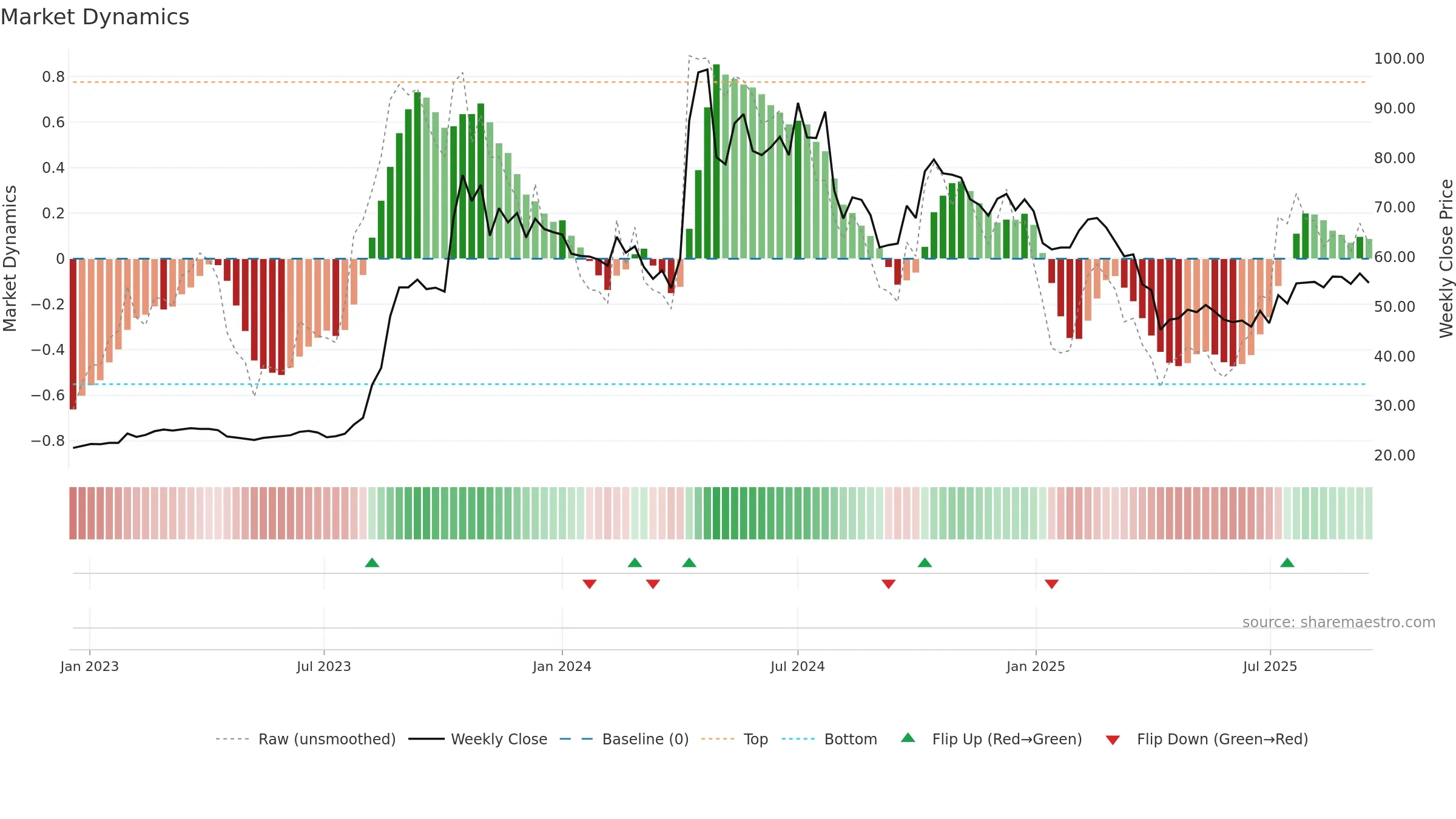Open the 'source: sharemaestro.com' credit text
The image size is (1456, 819).
(x=1339, y=622)
